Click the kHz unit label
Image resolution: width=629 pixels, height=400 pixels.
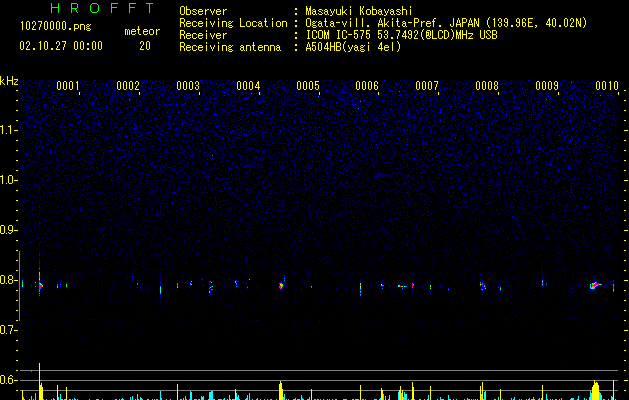coord(9,81)
